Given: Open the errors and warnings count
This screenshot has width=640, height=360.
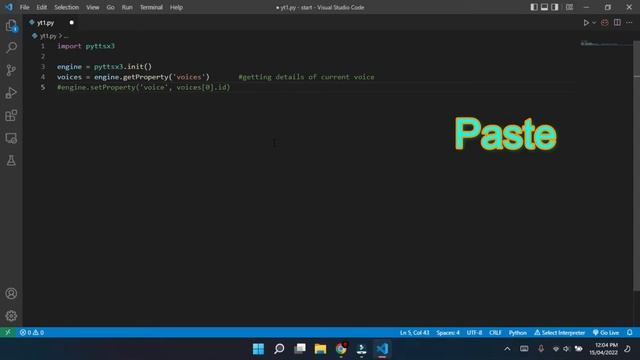Looking at the screenshot, I should pos(32,332).
